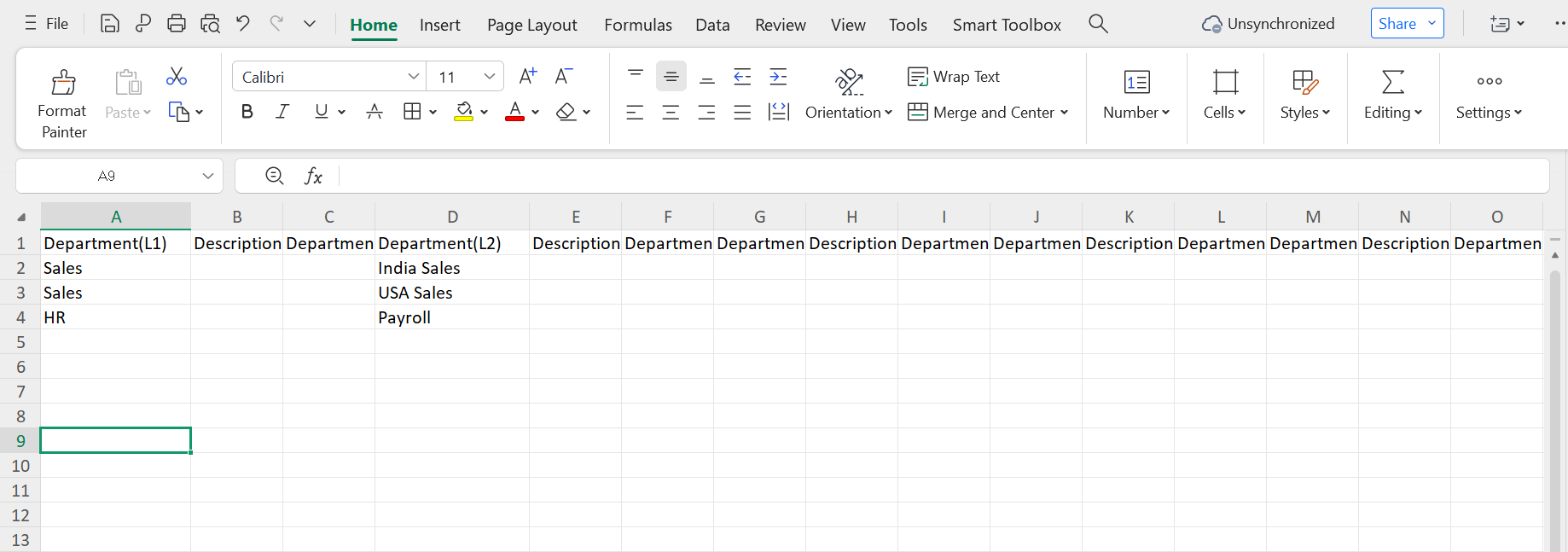Click the search magnifier in menu bar
Viewport: 1568px width, 552px height.
1098,24
